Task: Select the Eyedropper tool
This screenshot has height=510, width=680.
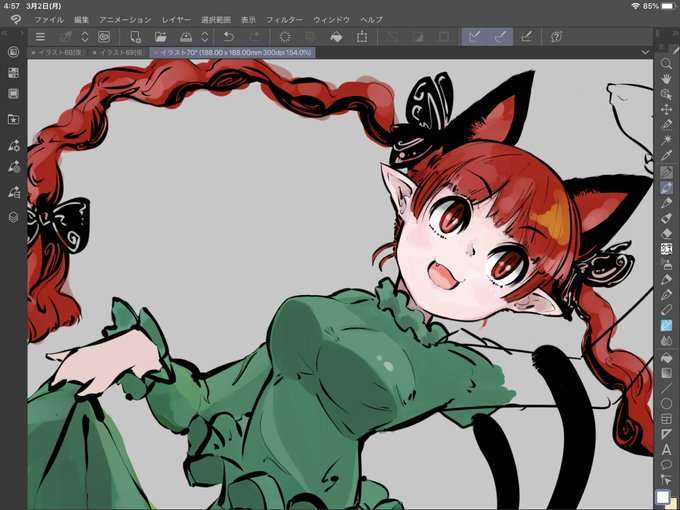Action: (666, 155)
